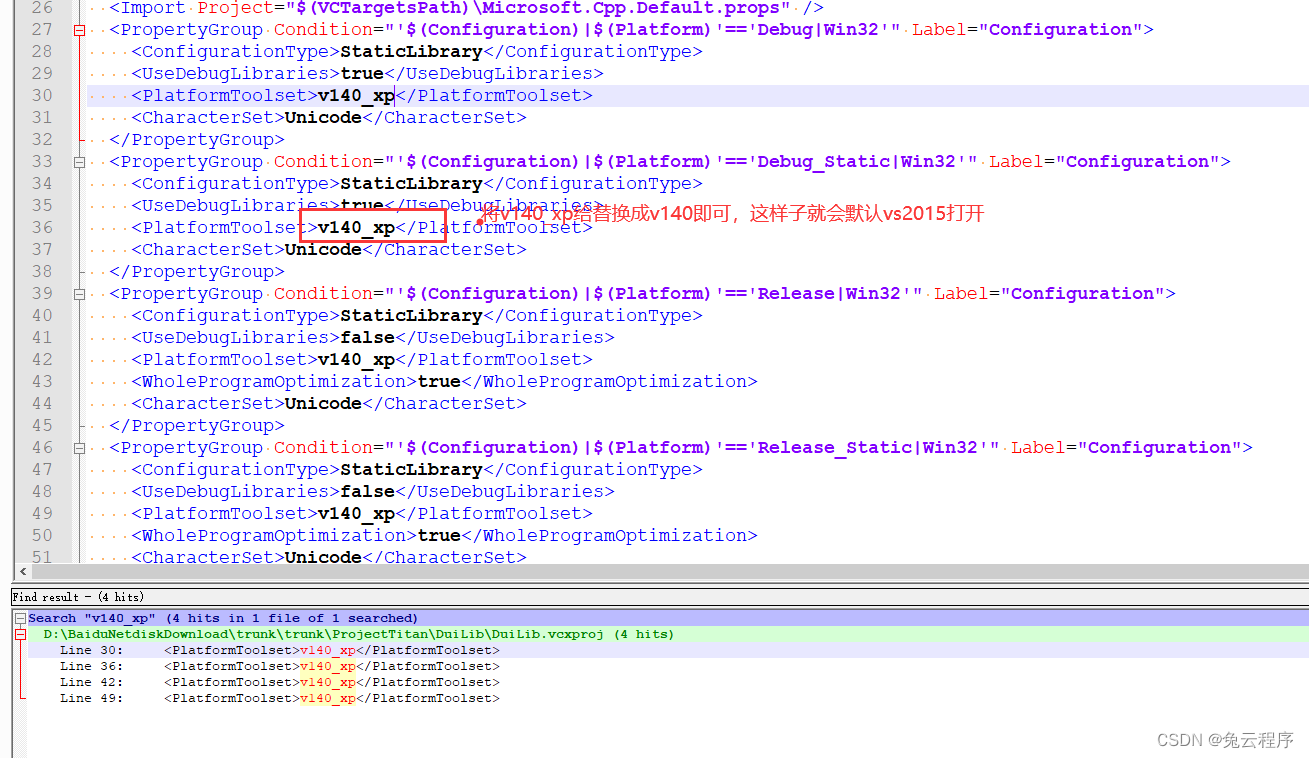The image size is (1309, 758).
Task: Click line number 43 in the margin
Action: click(41, 382)
